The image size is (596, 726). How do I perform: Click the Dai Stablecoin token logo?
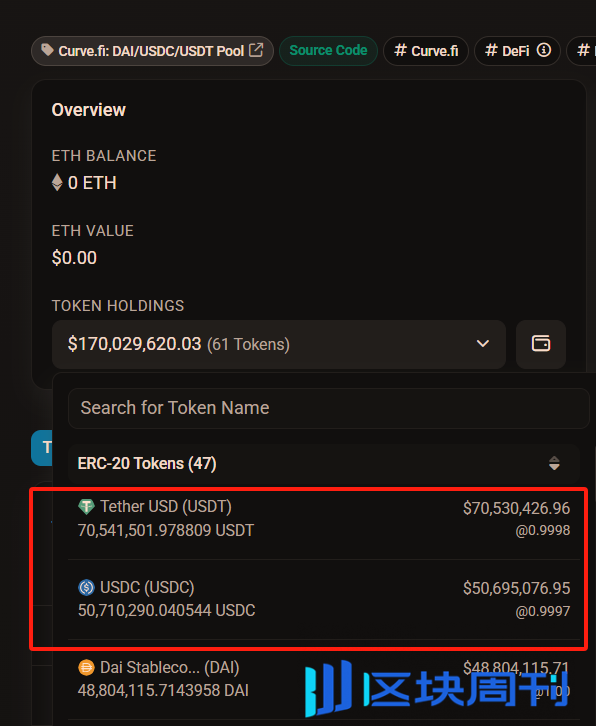pos(86,668)
